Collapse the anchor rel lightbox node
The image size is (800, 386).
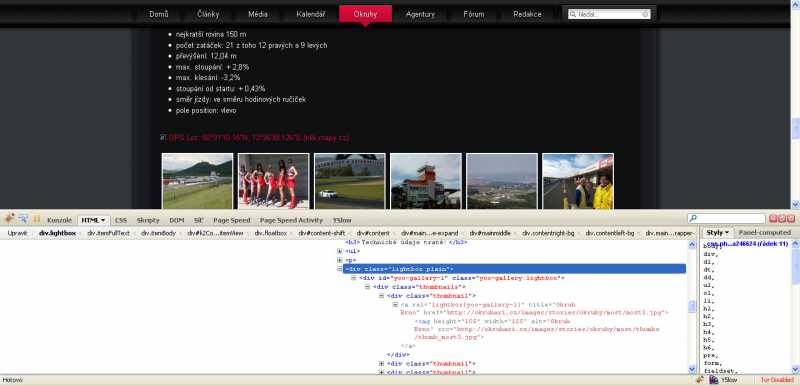click(x=395, y=304)
